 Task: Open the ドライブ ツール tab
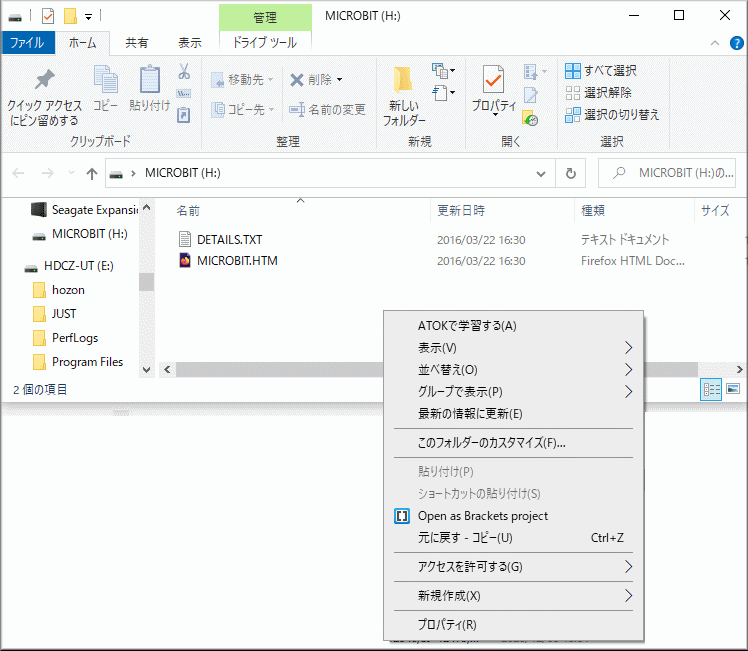click(265, 43)
